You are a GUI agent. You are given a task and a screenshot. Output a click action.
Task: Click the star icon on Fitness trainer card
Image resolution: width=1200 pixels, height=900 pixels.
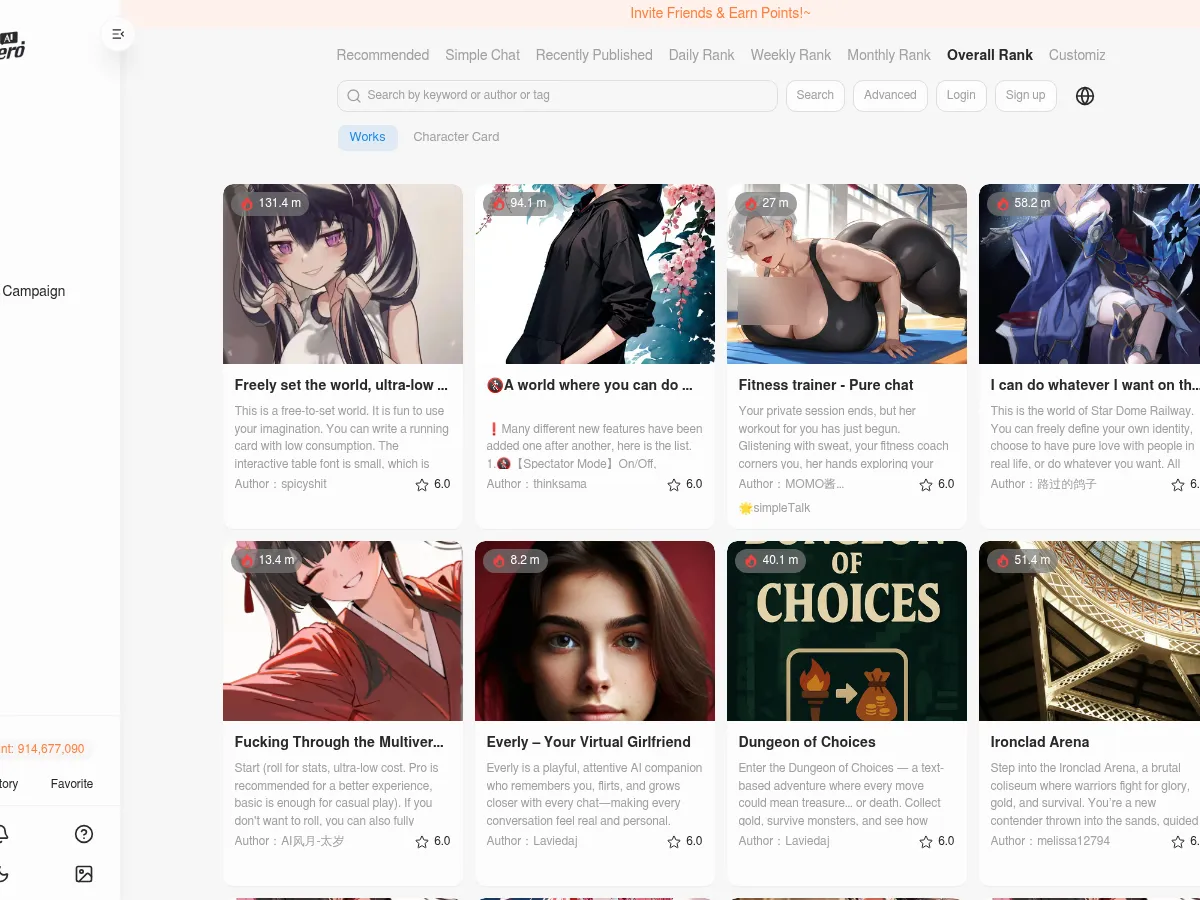coord(926,484)
